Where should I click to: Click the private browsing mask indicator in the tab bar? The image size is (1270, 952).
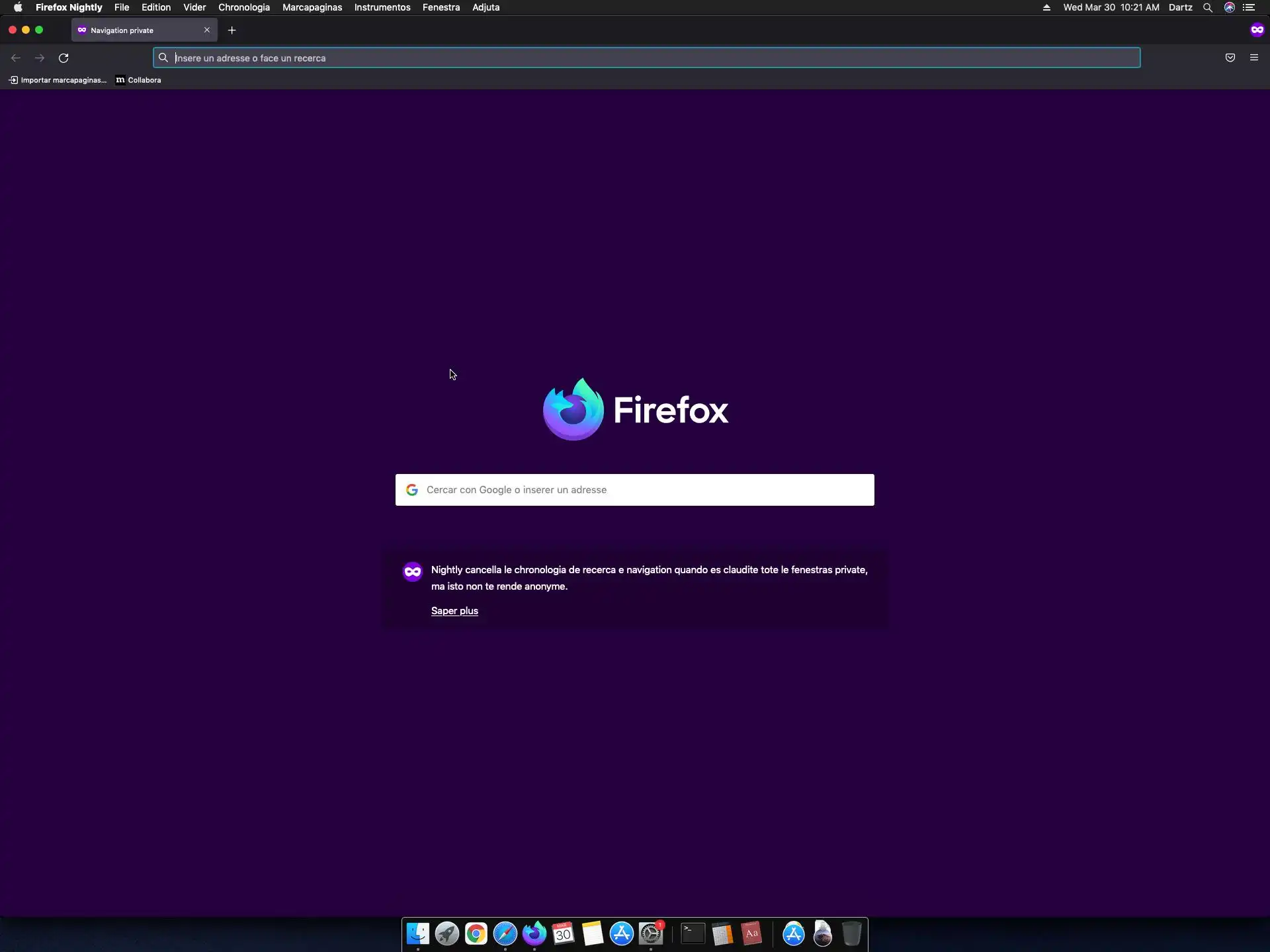point(1257,30)
